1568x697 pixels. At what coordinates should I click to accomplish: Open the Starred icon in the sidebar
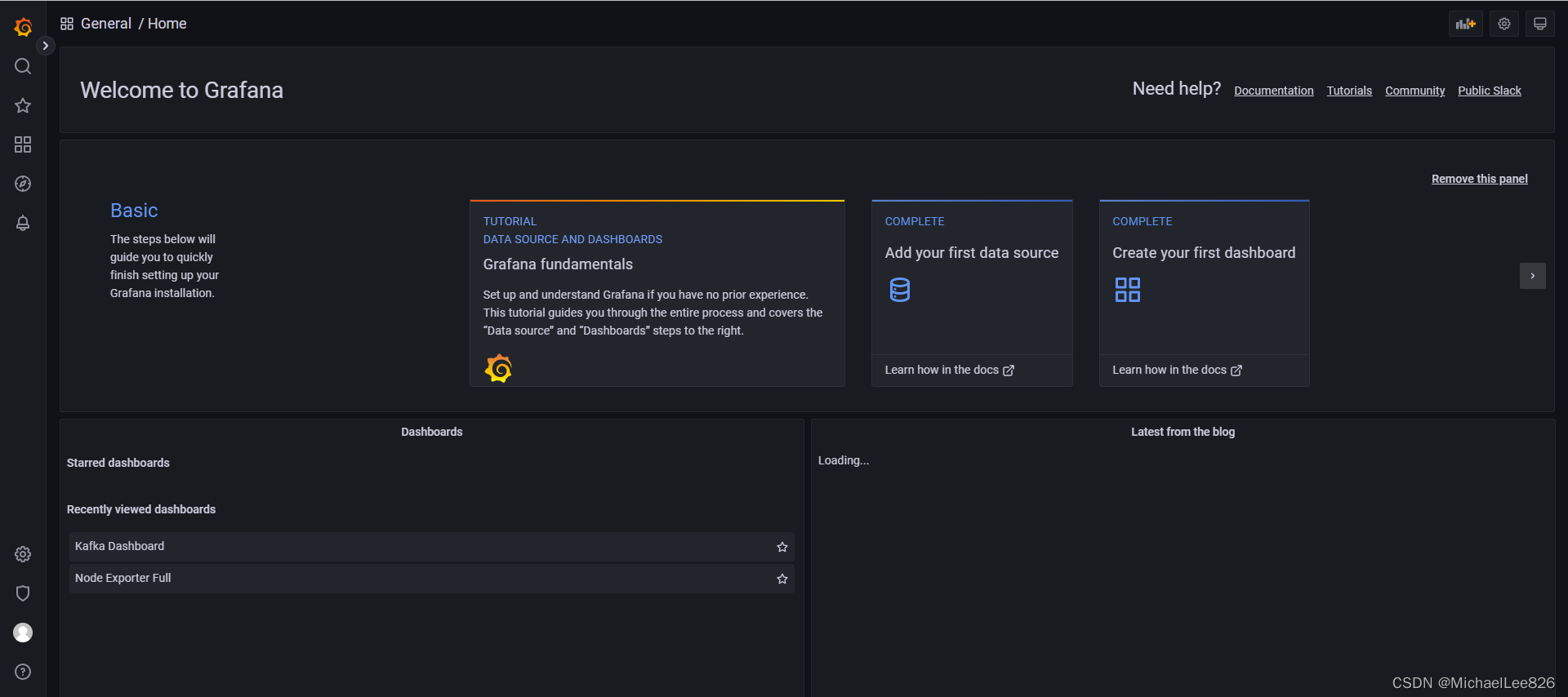[23, 105]
